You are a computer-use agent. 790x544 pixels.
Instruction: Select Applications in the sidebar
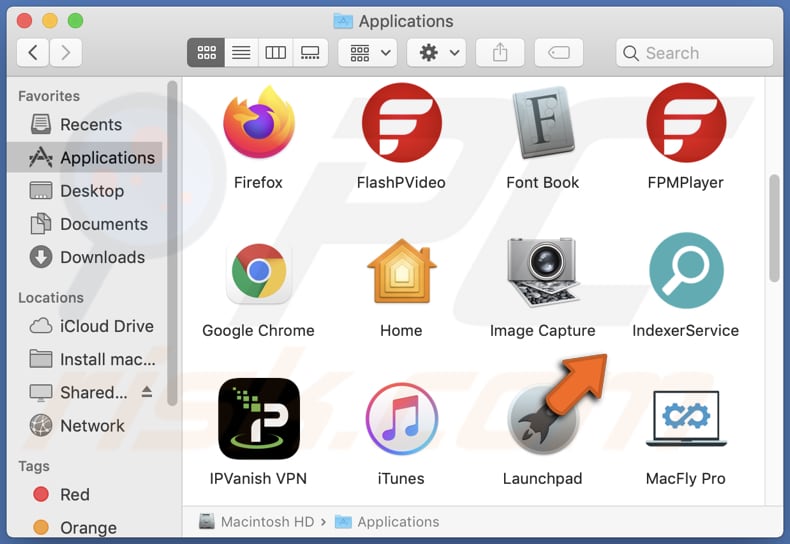(x=85, y=158)
